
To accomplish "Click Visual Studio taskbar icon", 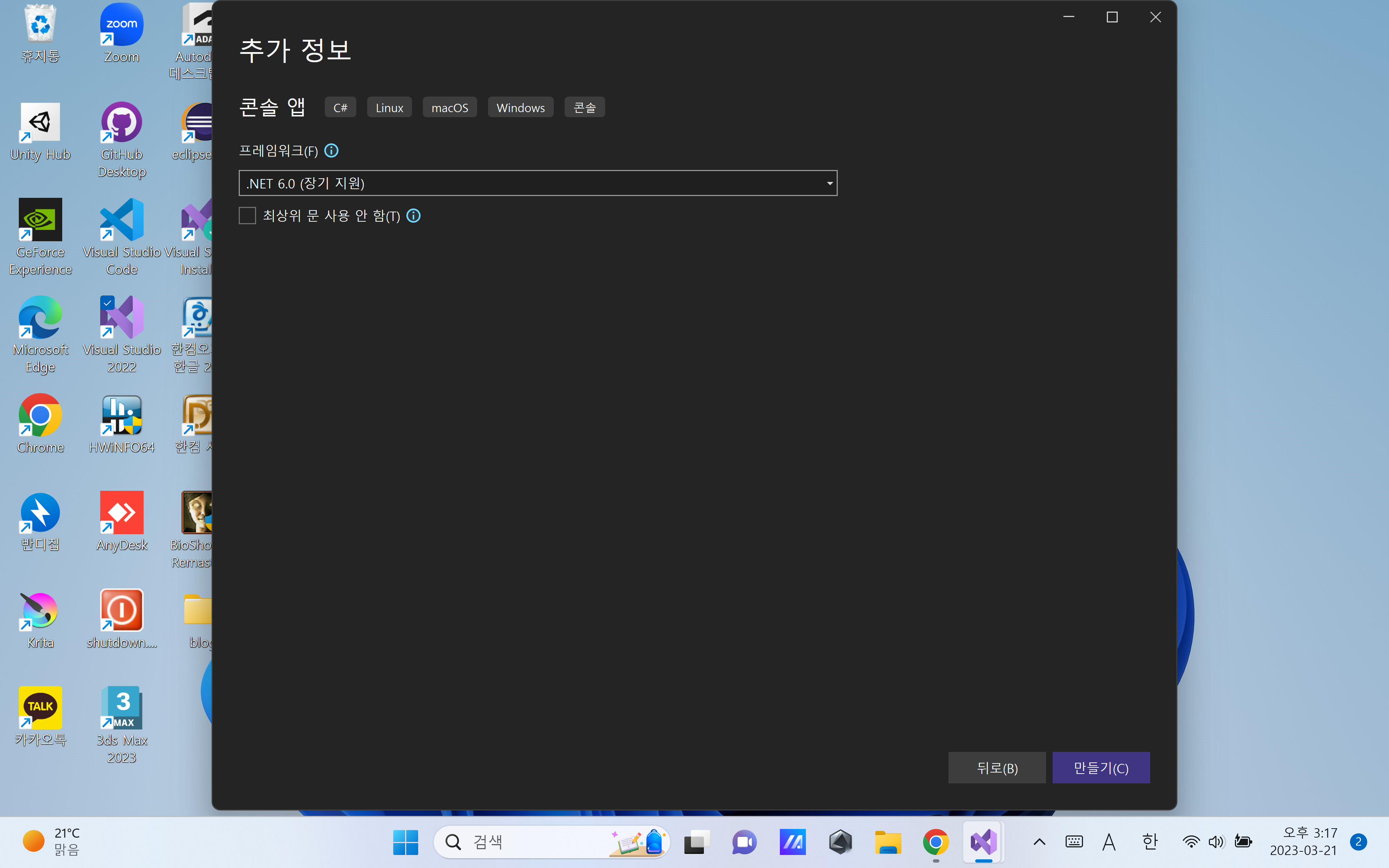I will pos(983,842).
